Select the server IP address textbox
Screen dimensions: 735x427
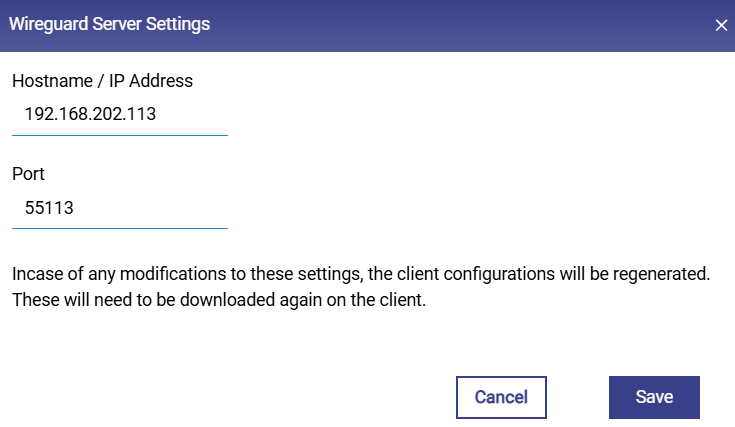(120, 114)
